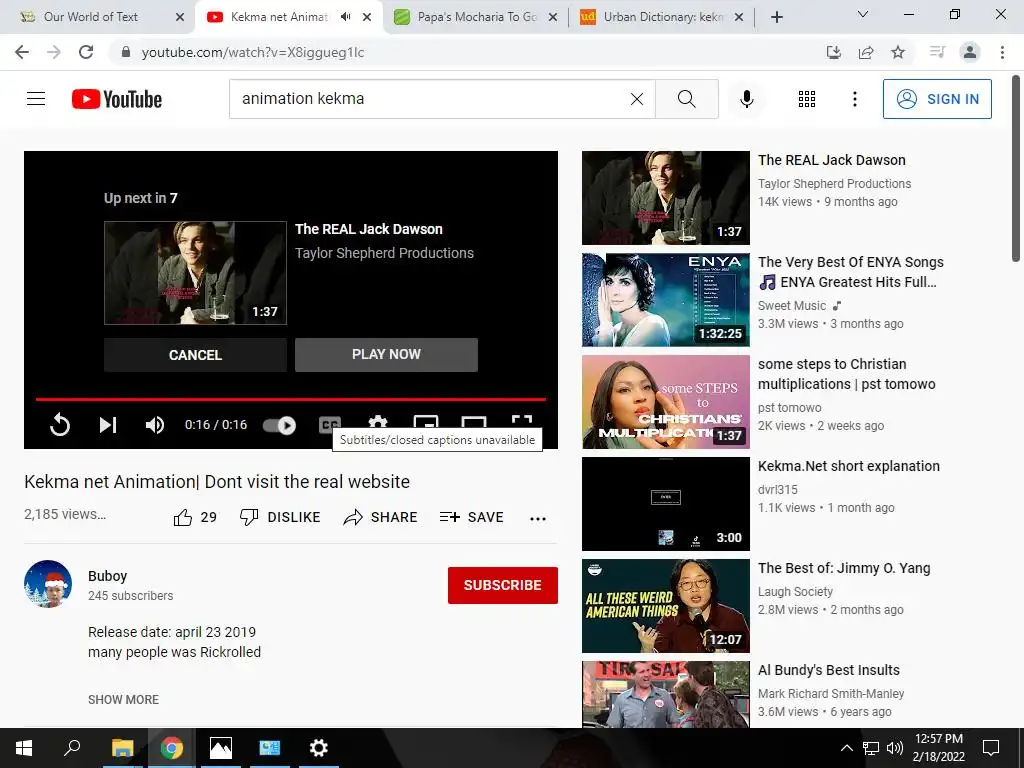The image size is (1024, 768).
Task: Click the DISLIKE thumbs down button
Action: coord(280,517)
